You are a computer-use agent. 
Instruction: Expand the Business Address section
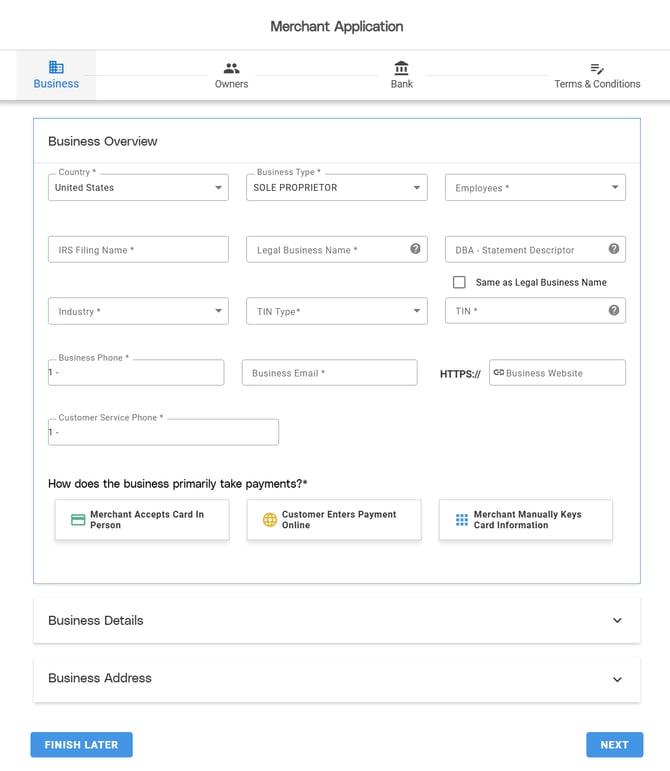[x=337, y=678]
